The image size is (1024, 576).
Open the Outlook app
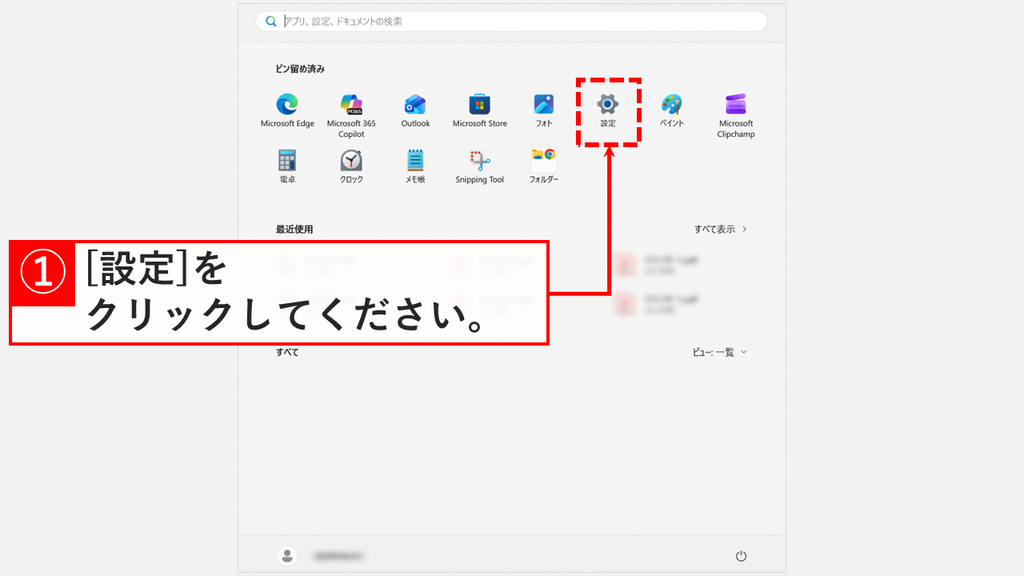(415, 110)
